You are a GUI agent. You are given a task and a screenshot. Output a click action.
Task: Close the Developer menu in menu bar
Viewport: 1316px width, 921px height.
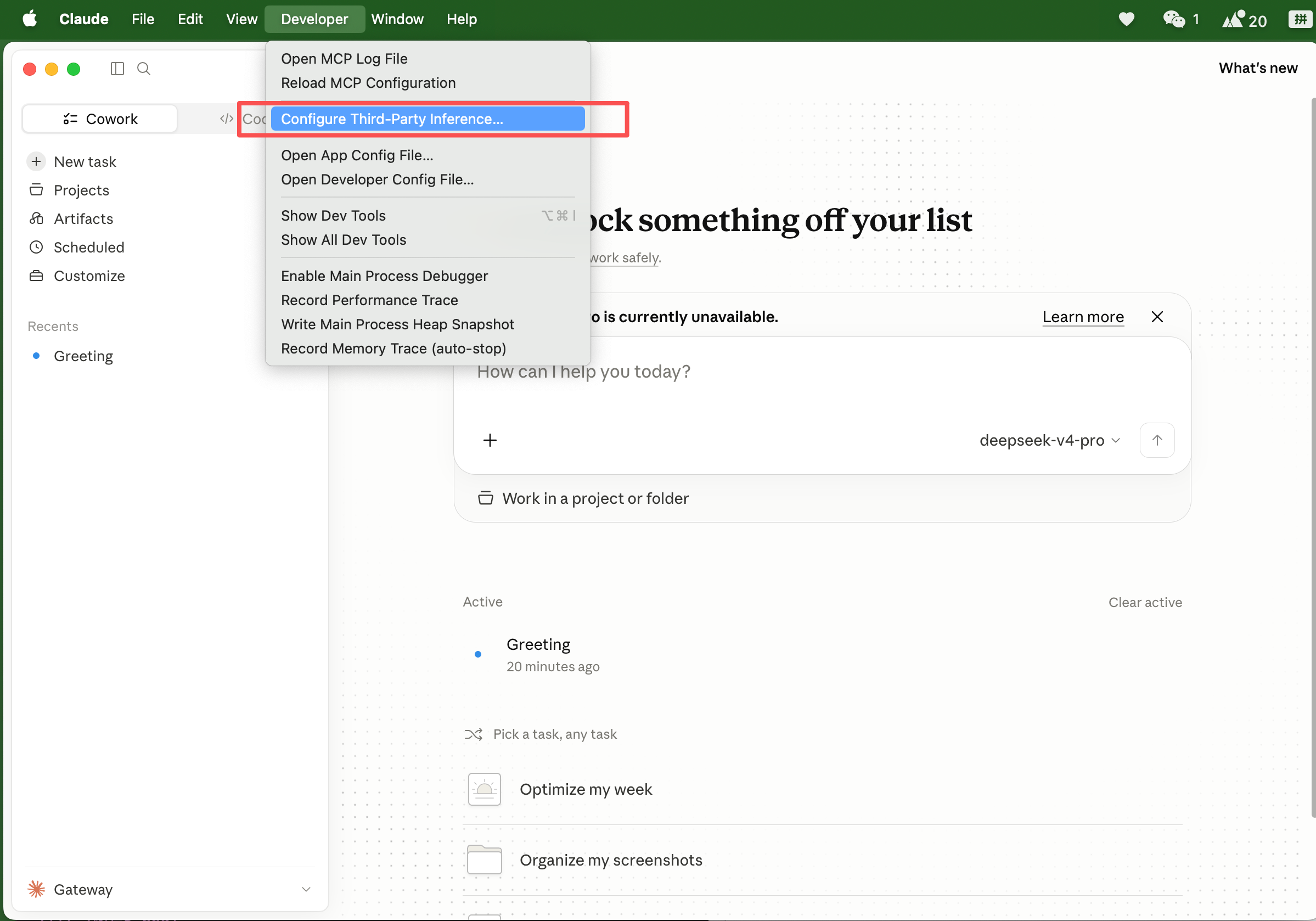pyautogui.click(x=314, y=19)
